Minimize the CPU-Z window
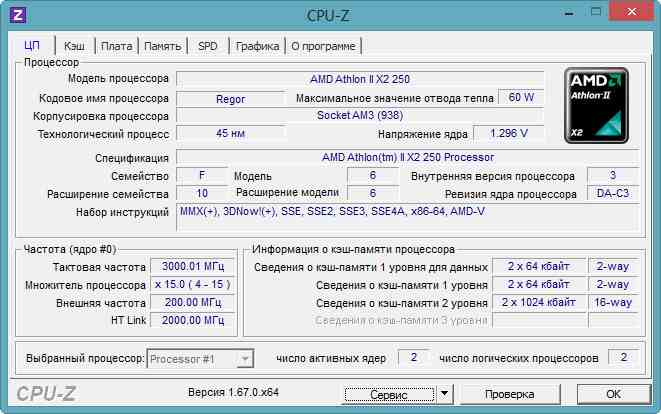 pos(569,13)
